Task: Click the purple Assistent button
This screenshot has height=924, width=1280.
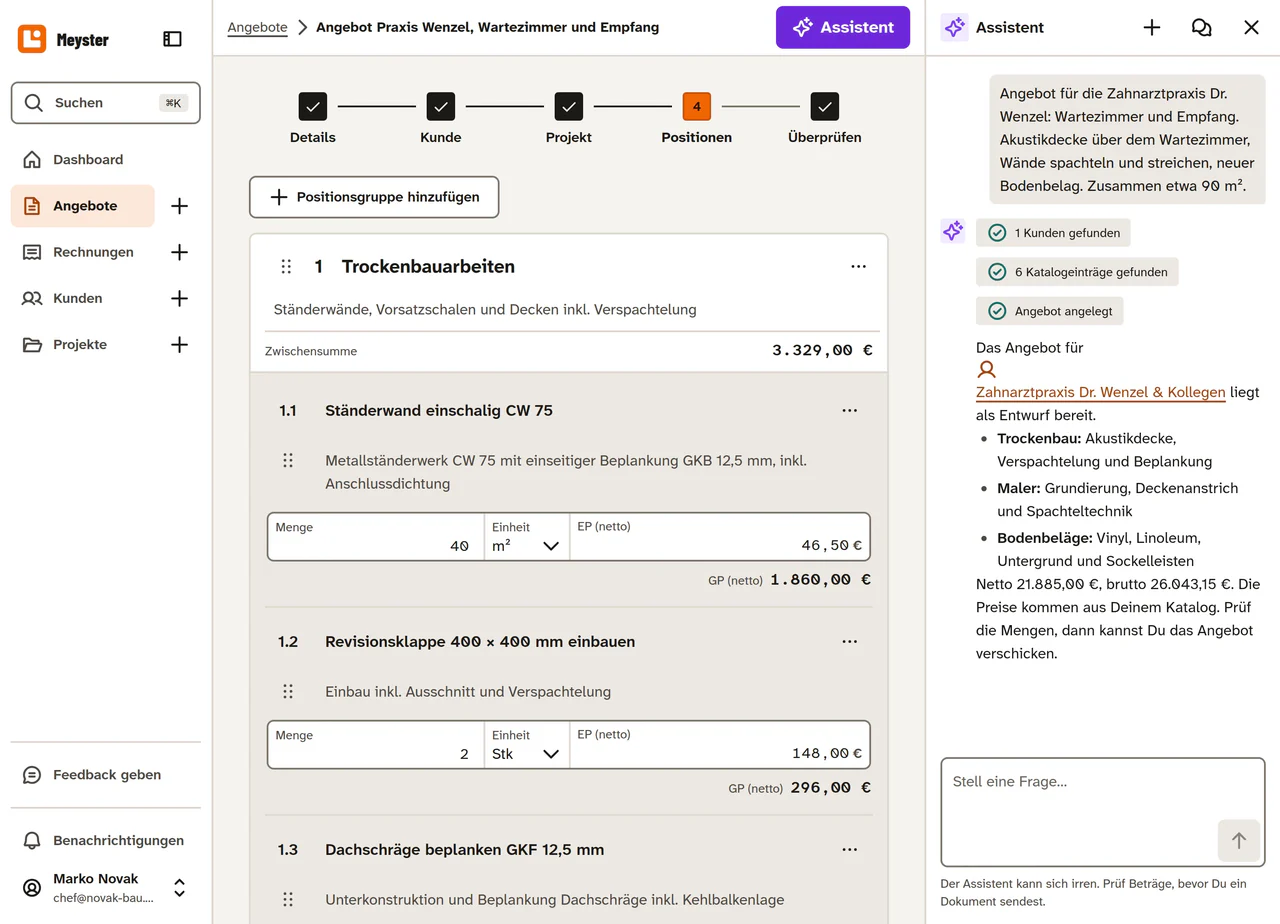Action: (x=843, y=28)
